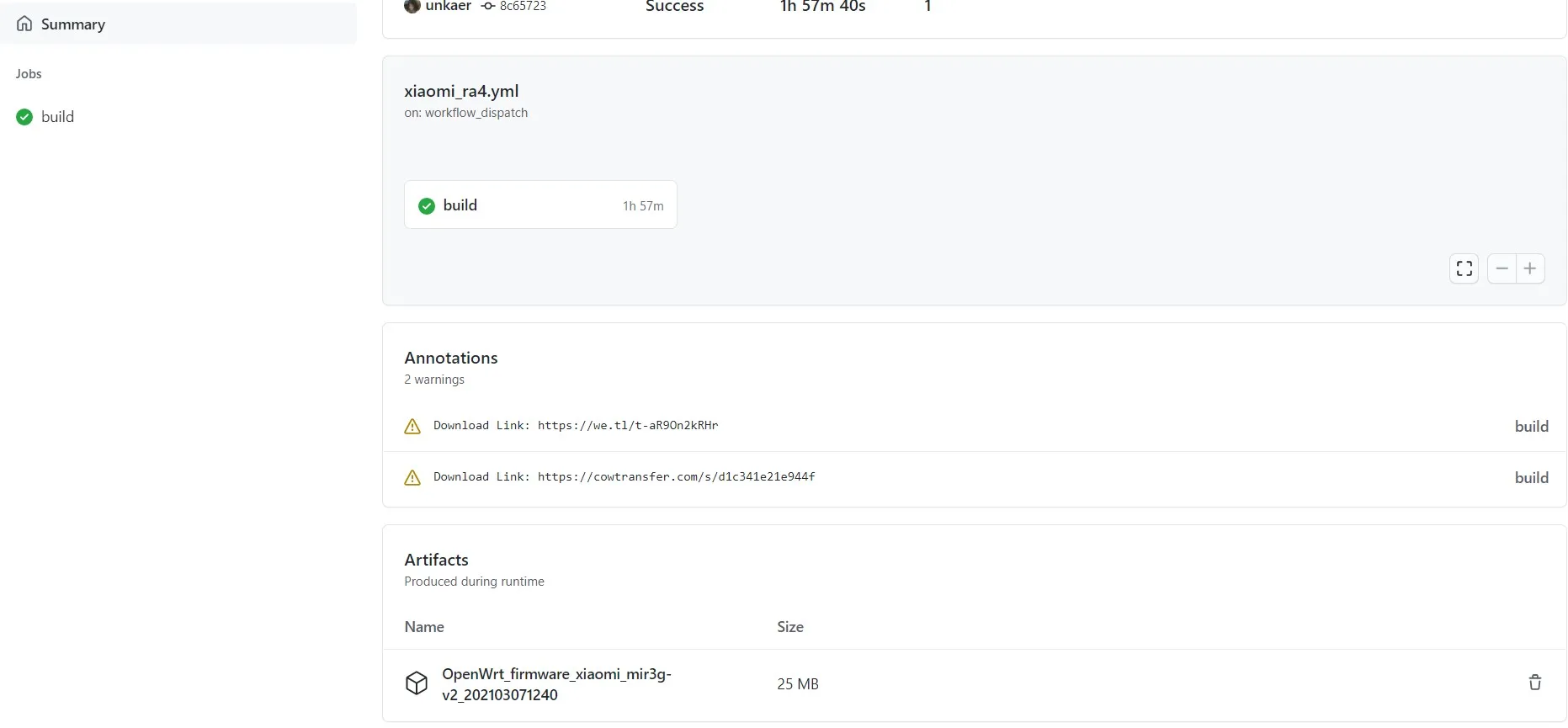This screenshot has width=1568, height=728.
Task: Click the 'on: workflow_dispatch' trigger text
Action: click(466, 113)
